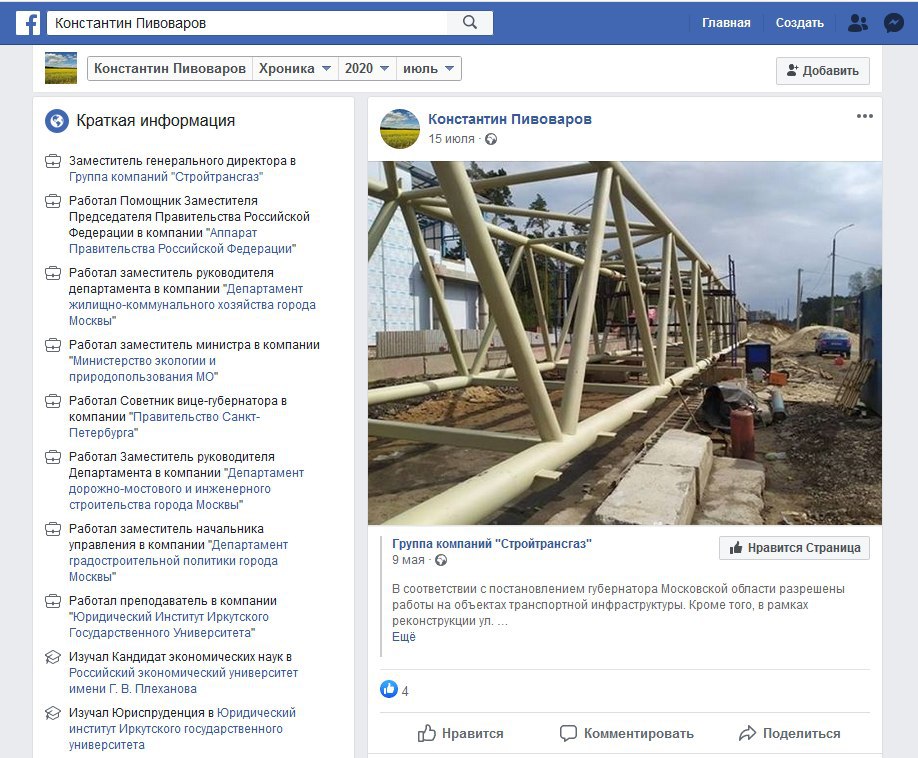Click the globe icon next to 9 мая
Screen dimensions: 918x758
(441, 560)
